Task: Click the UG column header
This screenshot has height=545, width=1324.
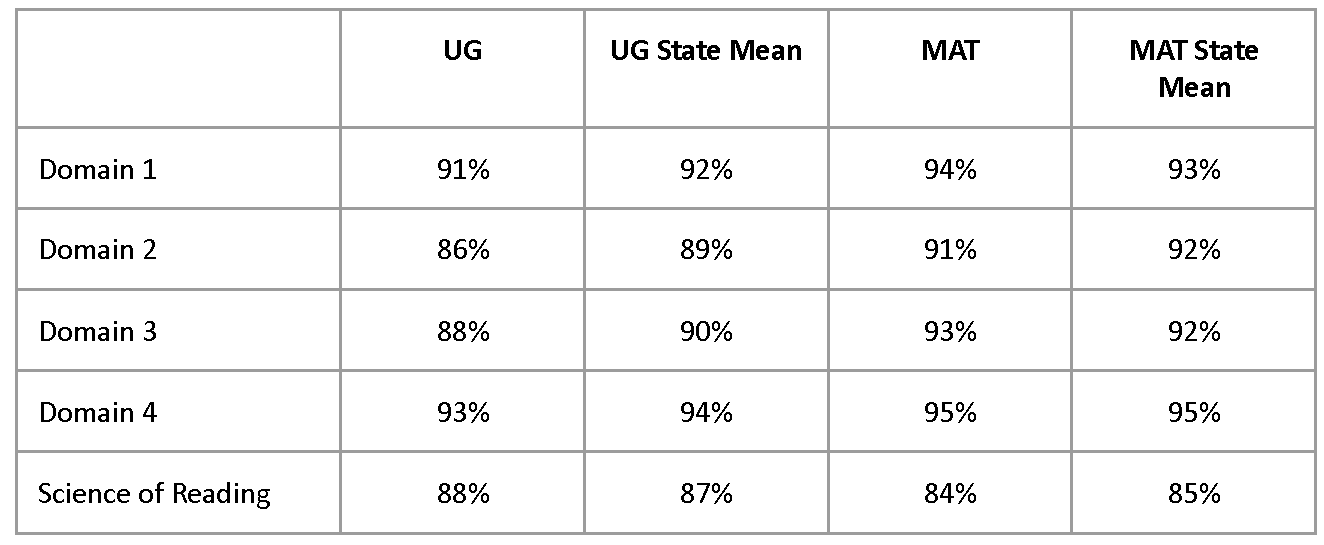Action: coord(462,51)
